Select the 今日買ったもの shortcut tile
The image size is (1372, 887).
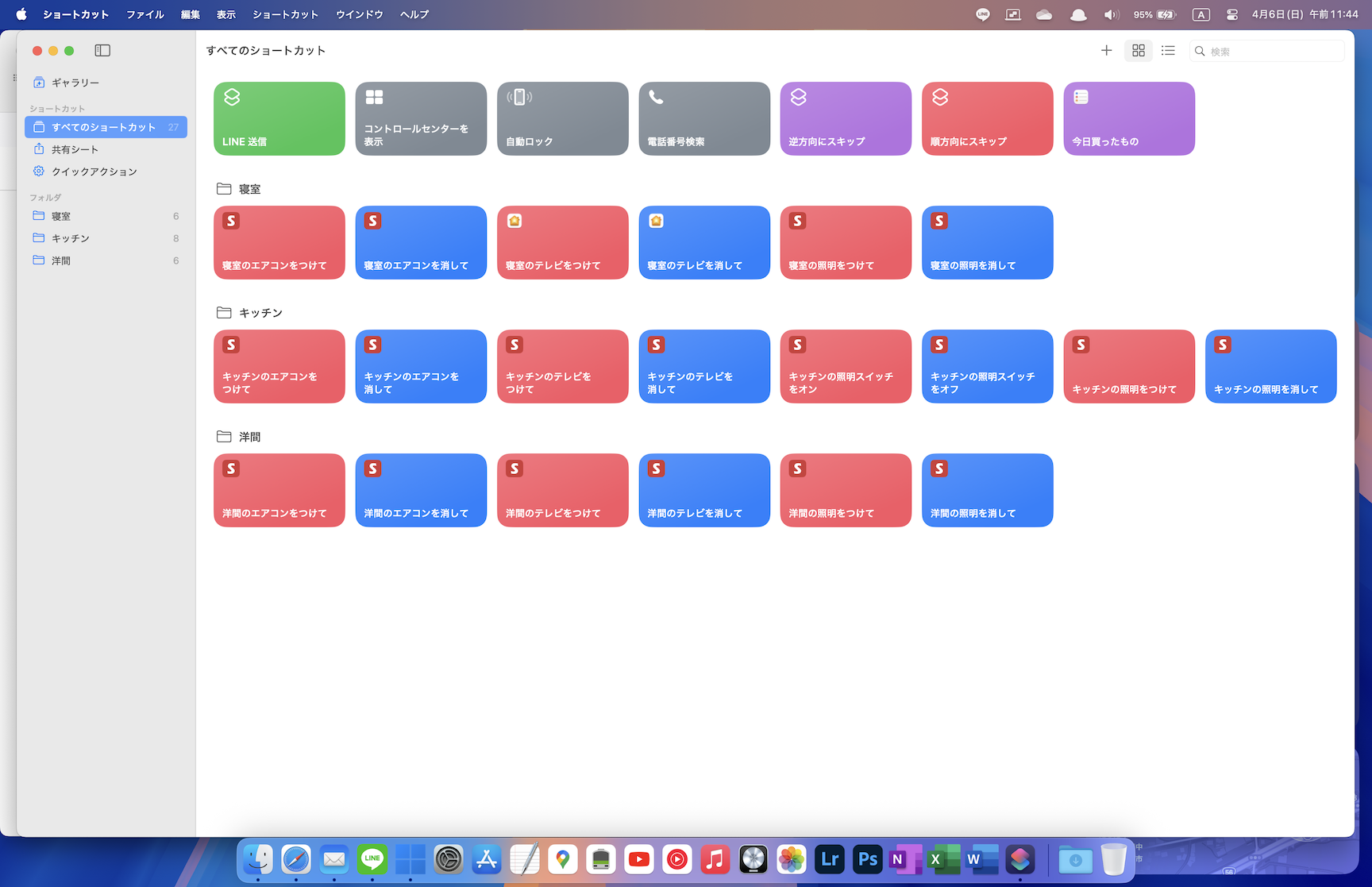pyautogui.click(x=1128, y=118)
